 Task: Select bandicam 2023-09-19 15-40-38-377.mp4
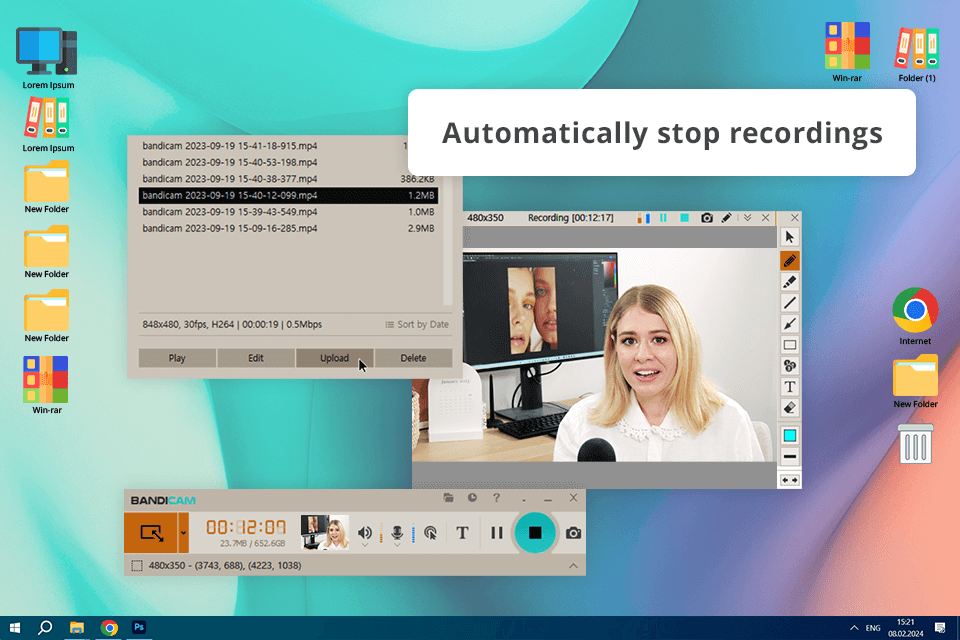coord(288,179)
